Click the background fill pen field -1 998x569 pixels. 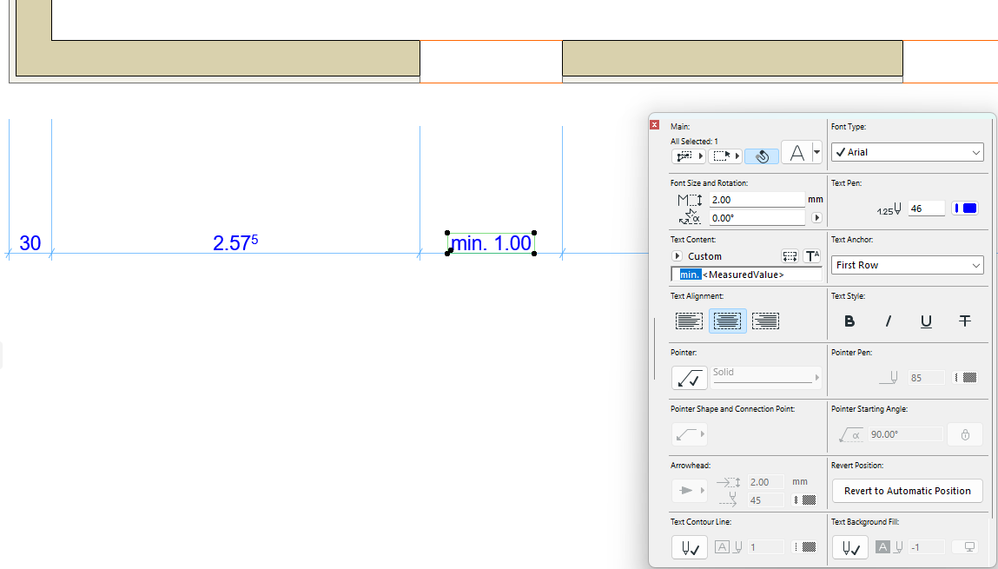click(x=926, y=547)
